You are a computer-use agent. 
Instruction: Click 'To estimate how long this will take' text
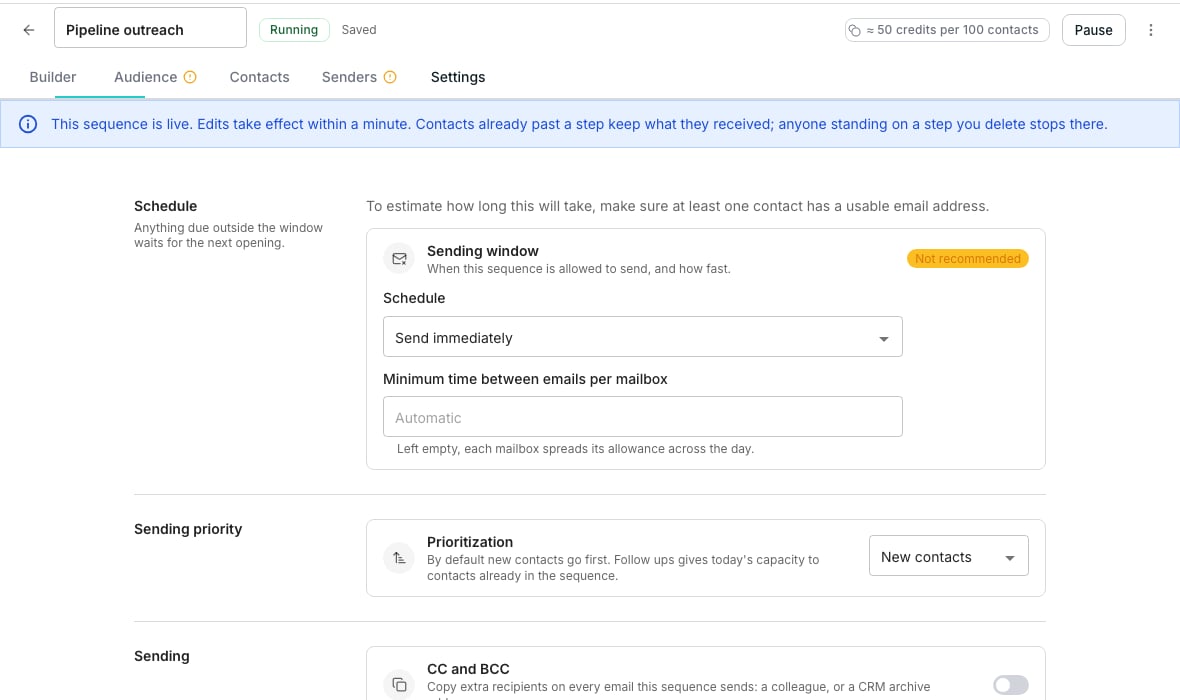tap(677, 206)
